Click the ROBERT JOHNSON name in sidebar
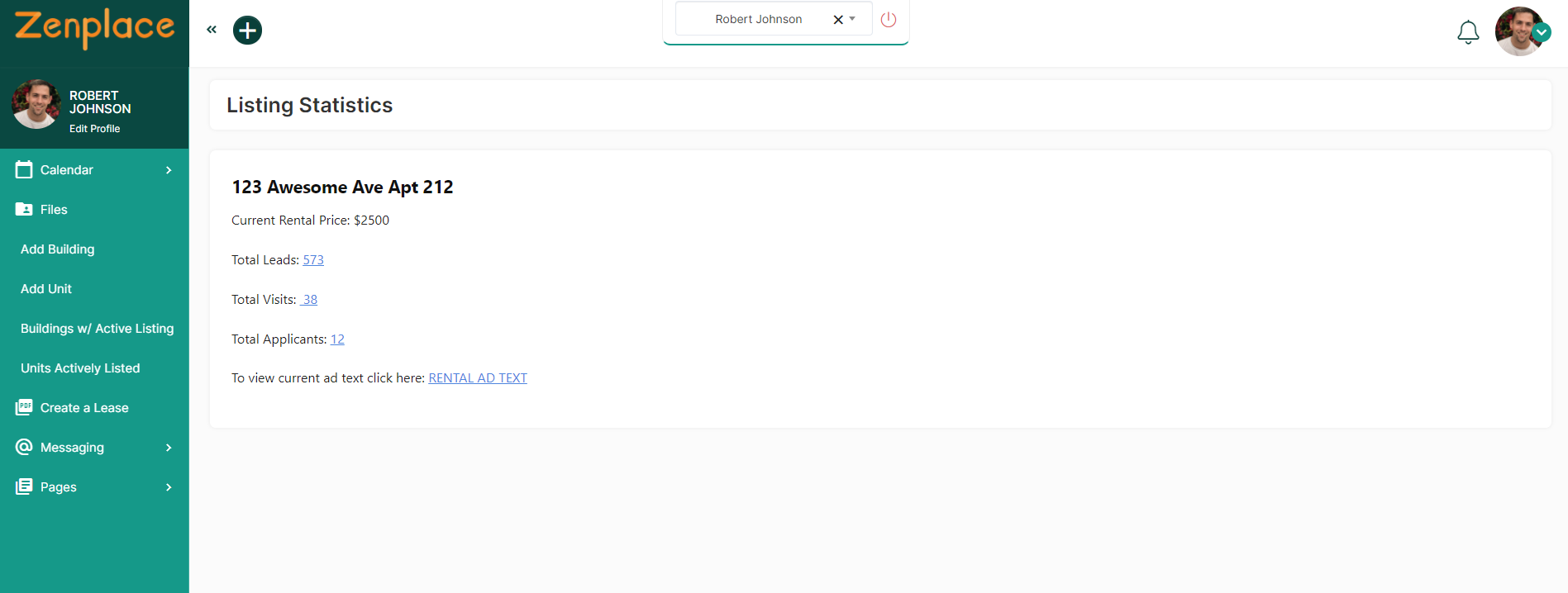 pyautogui.click(x=100, y=102)
